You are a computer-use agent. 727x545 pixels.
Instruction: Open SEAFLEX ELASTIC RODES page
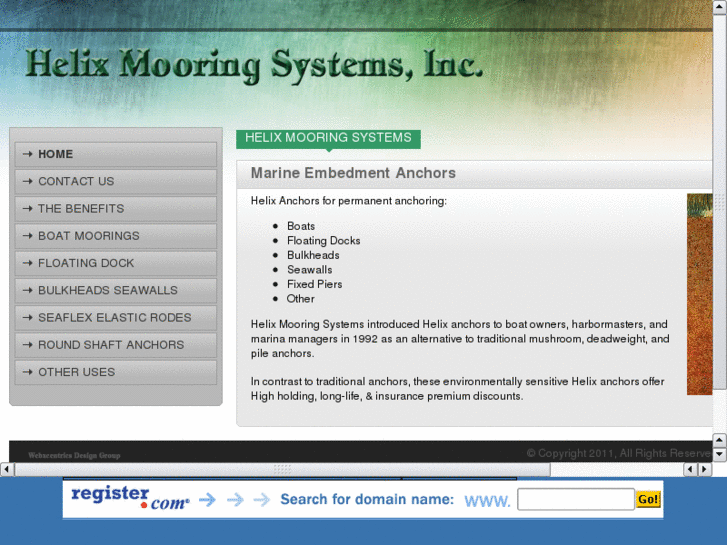point(115,318)
